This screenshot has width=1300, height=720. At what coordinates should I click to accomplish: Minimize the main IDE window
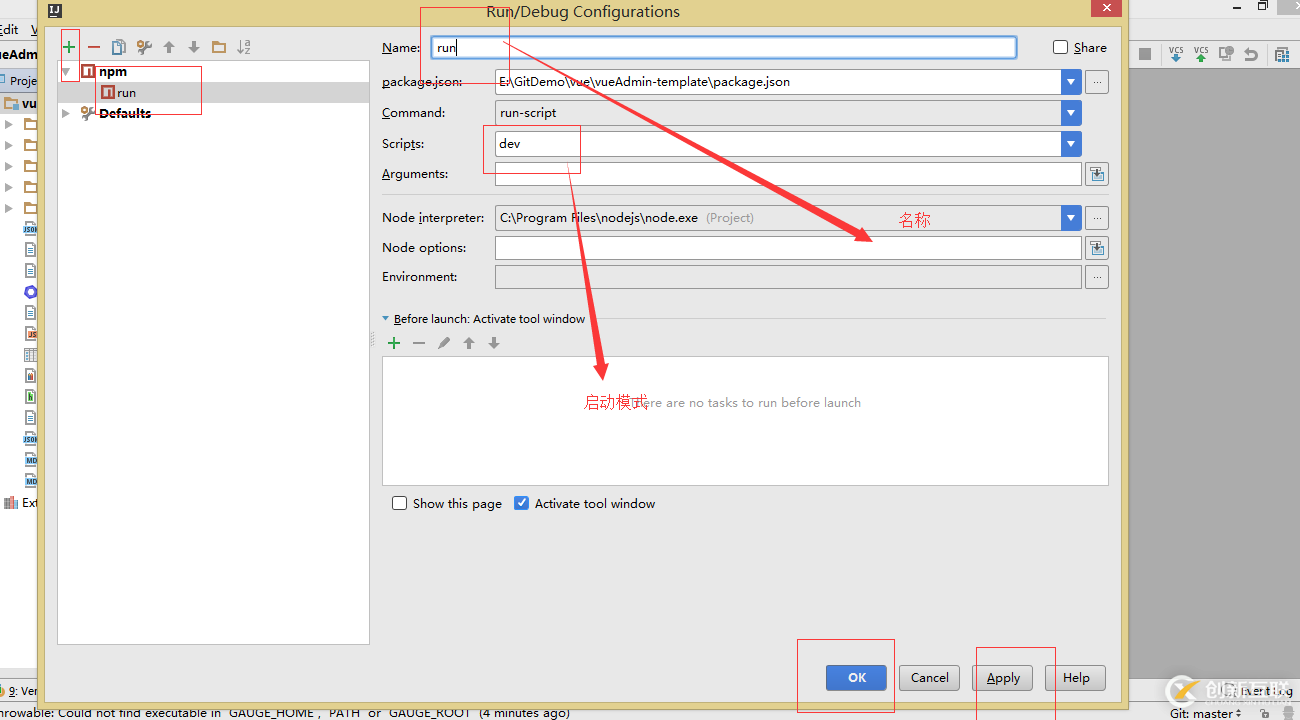click(x=1236, y=6)
